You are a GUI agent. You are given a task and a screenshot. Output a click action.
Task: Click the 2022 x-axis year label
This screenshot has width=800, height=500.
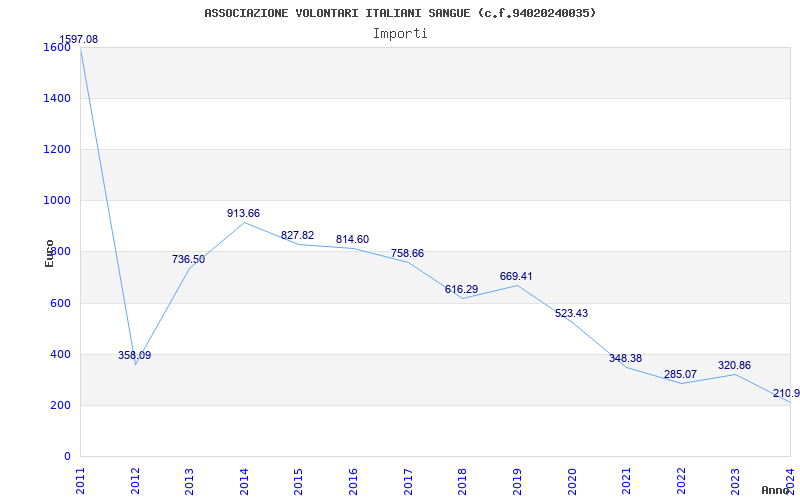coord(681,481)
